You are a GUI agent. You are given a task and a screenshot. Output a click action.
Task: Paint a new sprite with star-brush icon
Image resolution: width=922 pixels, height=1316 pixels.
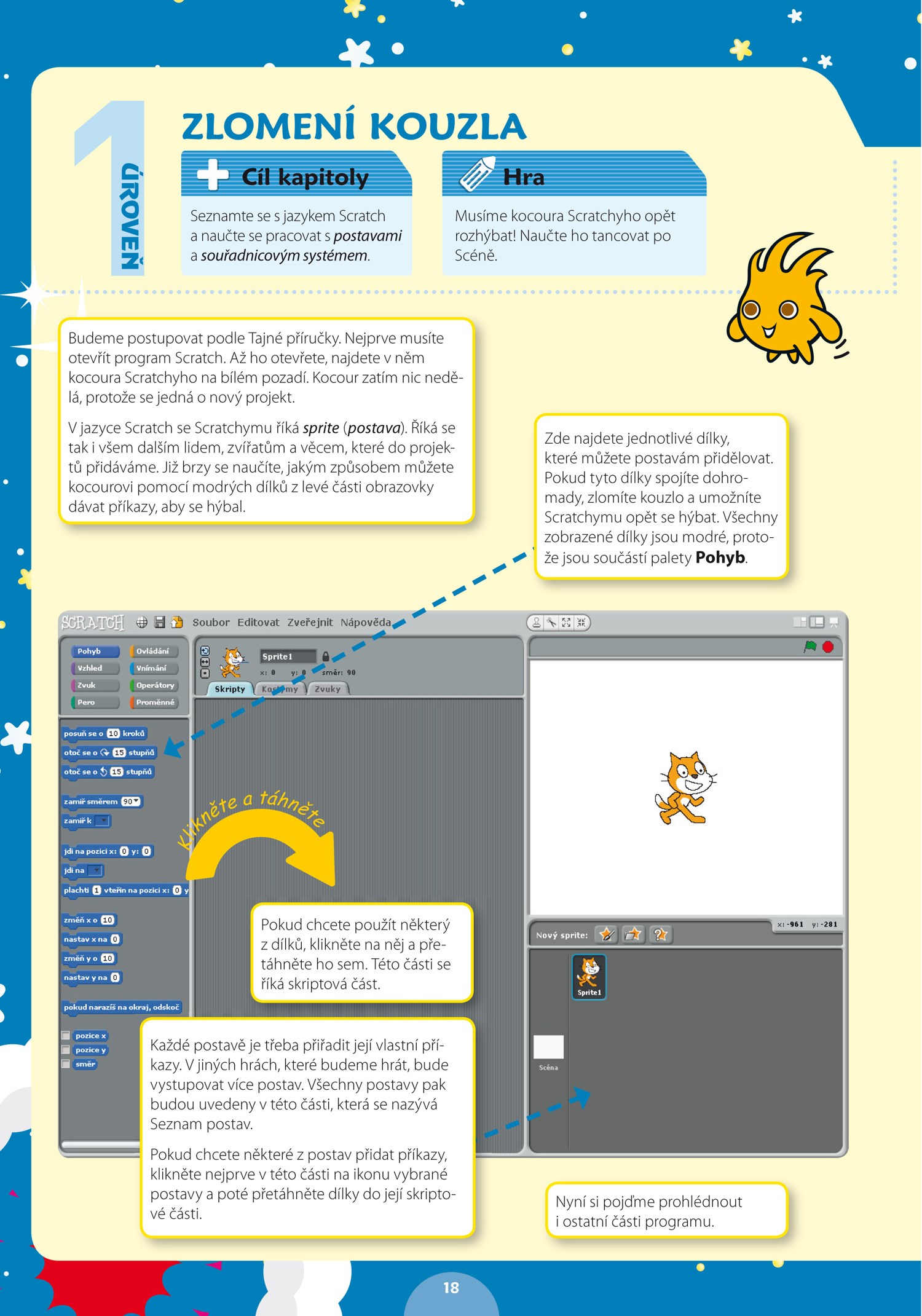pyautogui.click(x=607, y=934)
